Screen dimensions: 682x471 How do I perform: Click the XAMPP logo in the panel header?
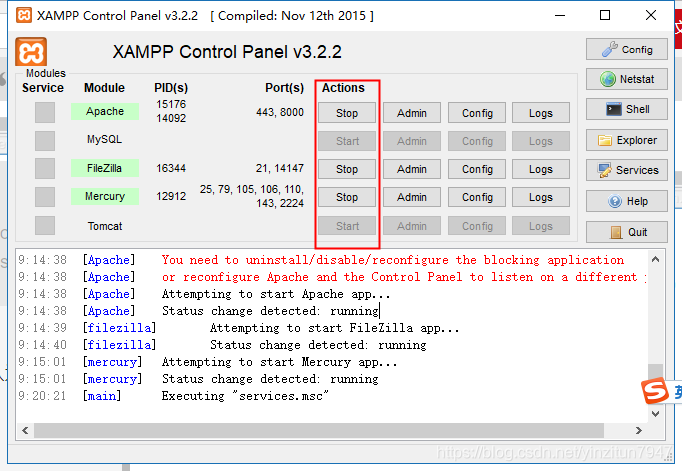pos(31,52)
